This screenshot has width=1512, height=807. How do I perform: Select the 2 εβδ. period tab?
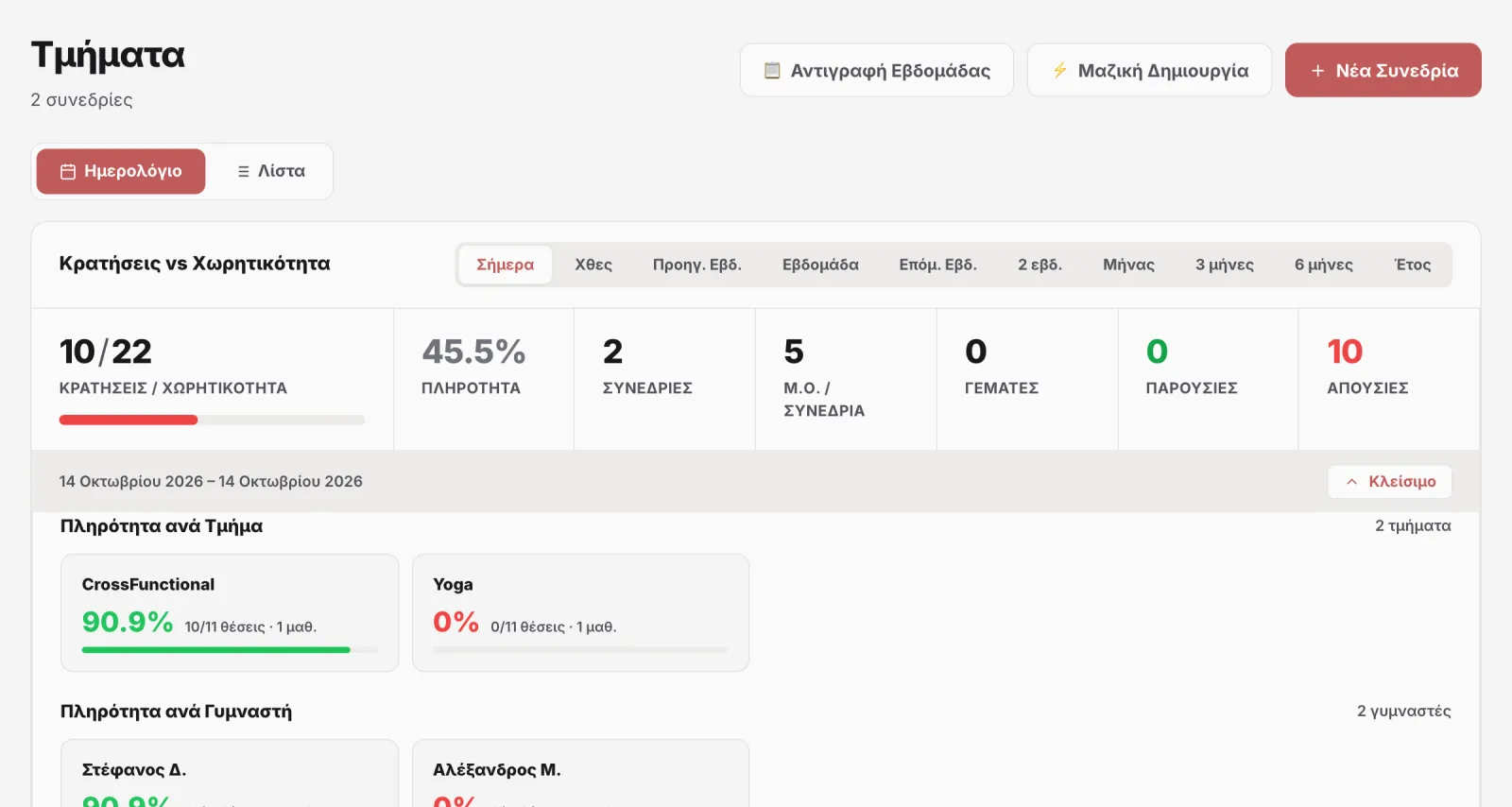tap(1040, 265)
